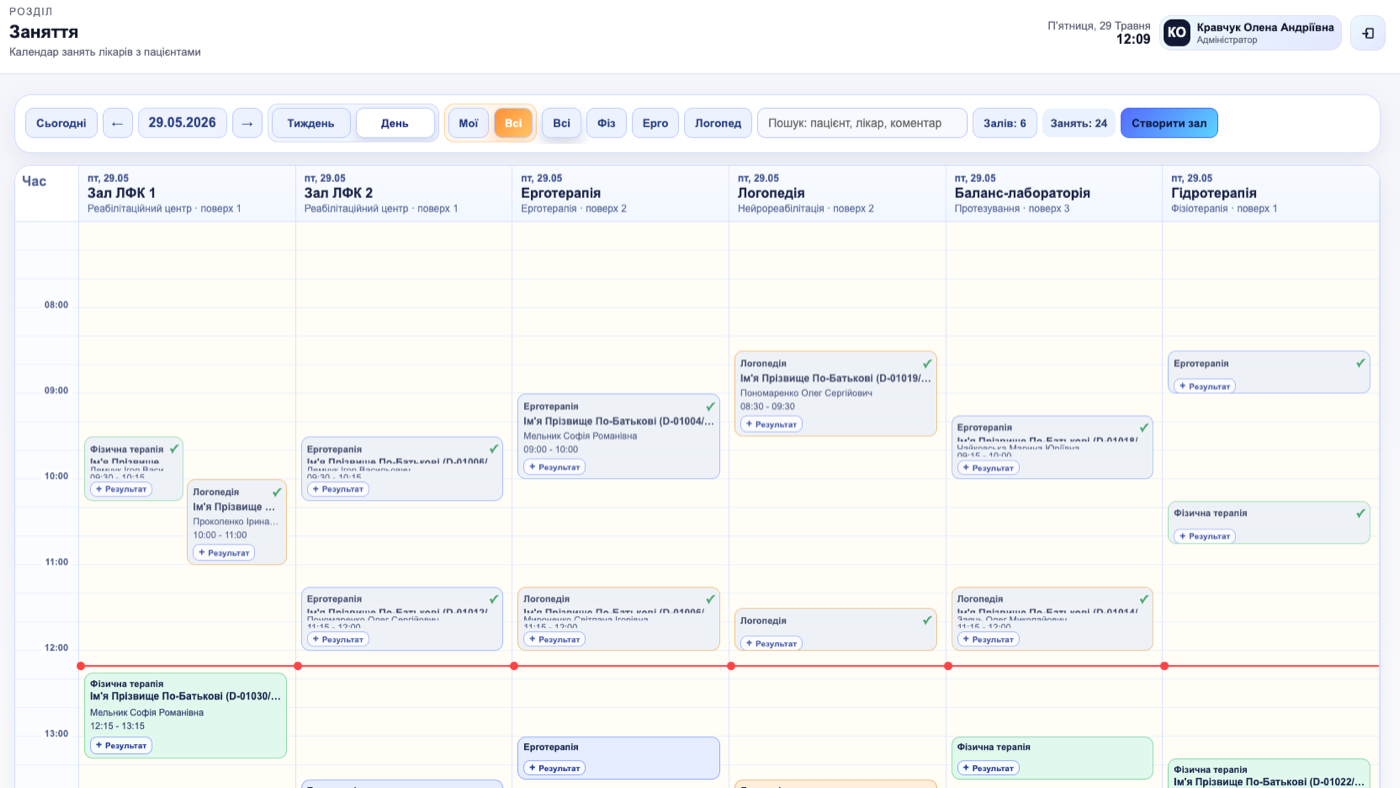Click checkmark on Гідротерапія Фізична терапія card
This screenshot has width=1400, height=788.
[x=1360, y=513]
